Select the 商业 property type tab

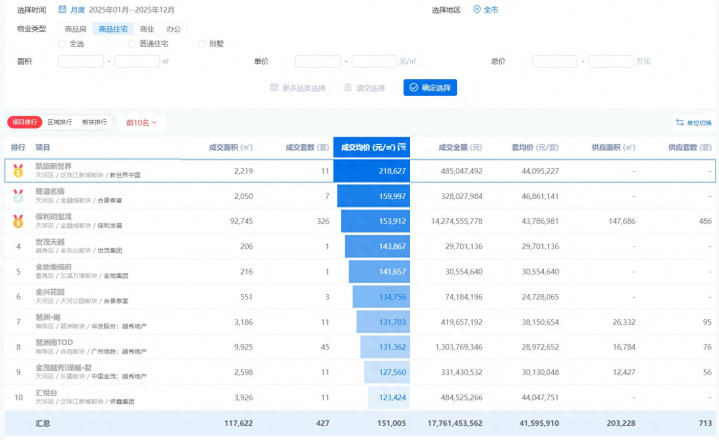pyautogui.click(x=147, y=29)
